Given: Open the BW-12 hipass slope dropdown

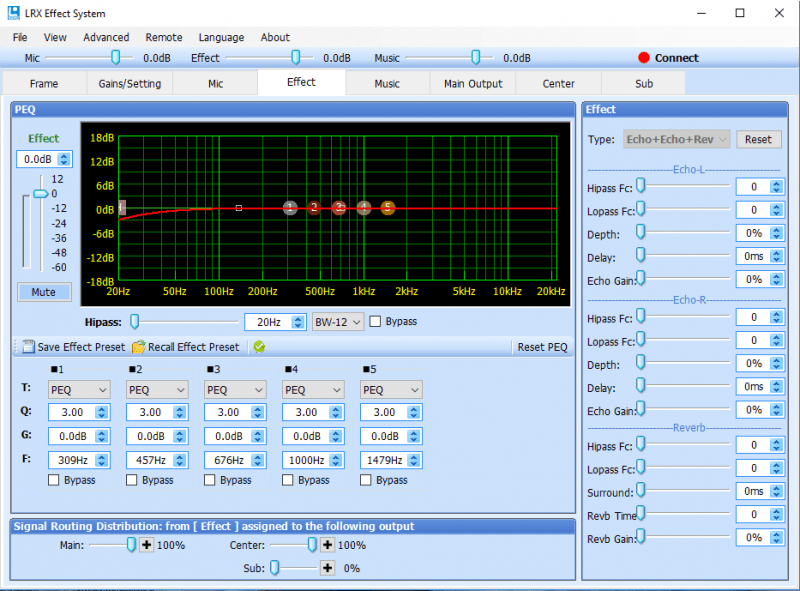Looking at the screenshot, I should coord(337,322).
